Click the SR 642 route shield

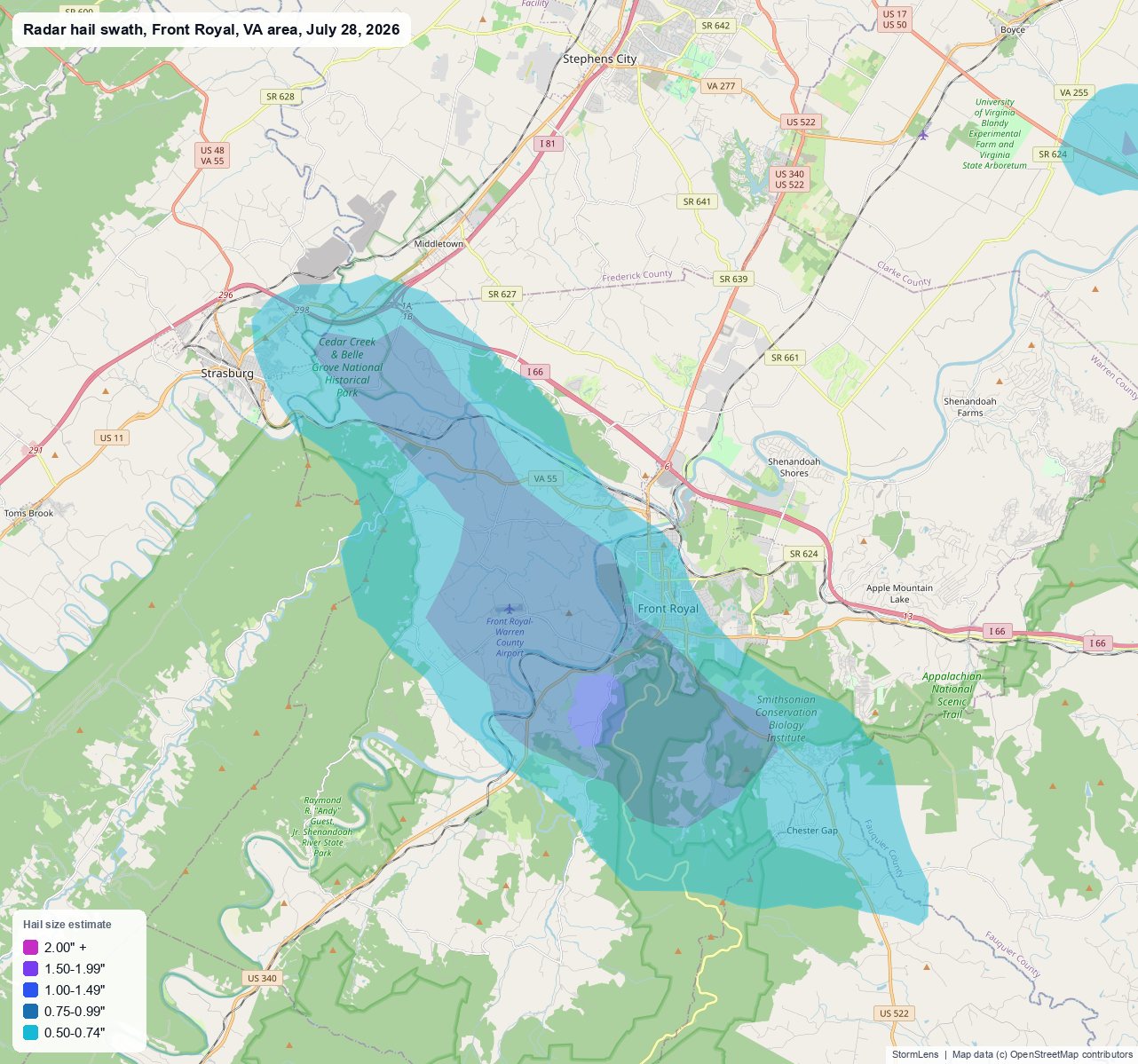715,26
